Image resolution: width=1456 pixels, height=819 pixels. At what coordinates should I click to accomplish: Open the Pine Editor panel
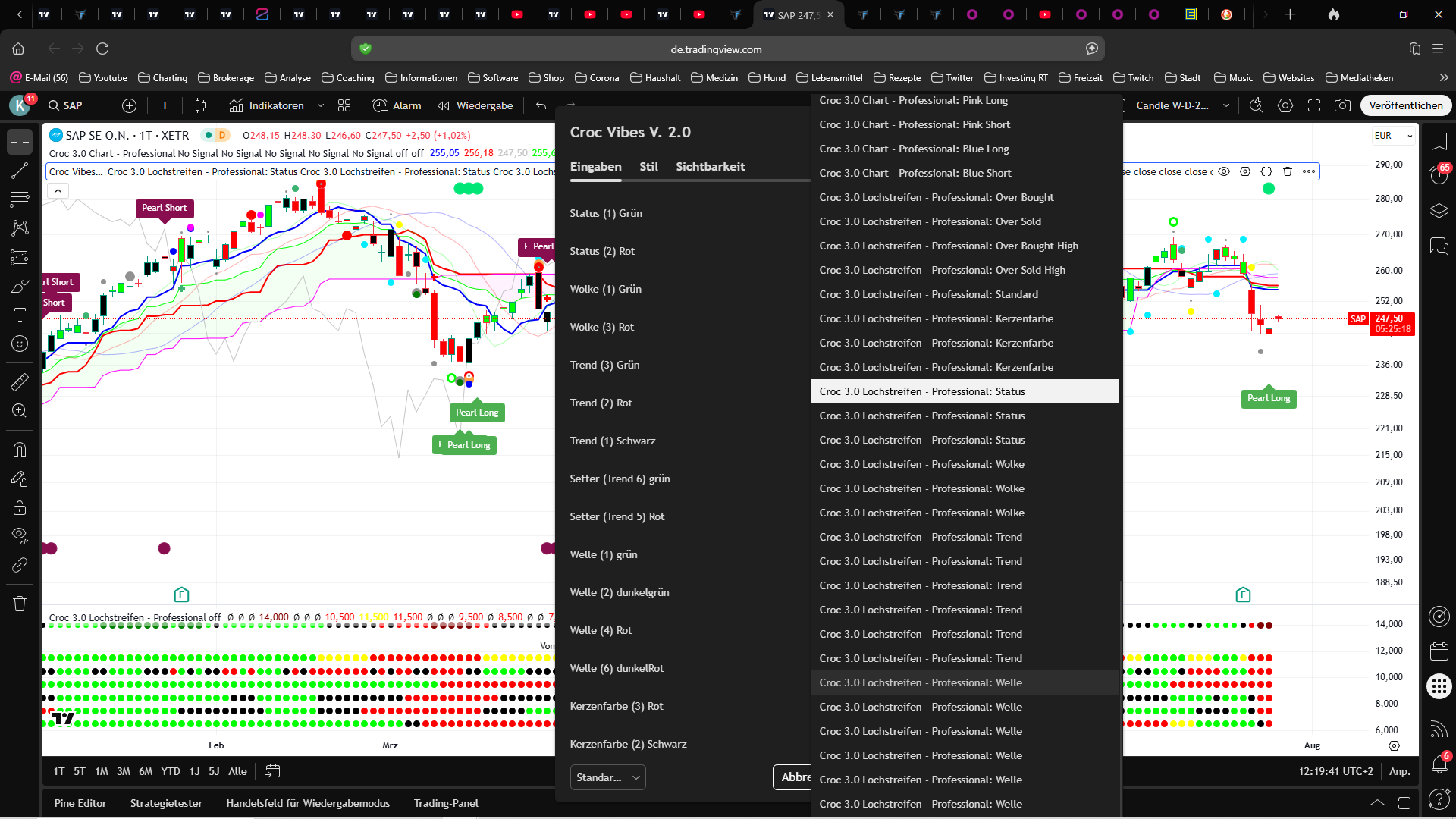point(80,803)
